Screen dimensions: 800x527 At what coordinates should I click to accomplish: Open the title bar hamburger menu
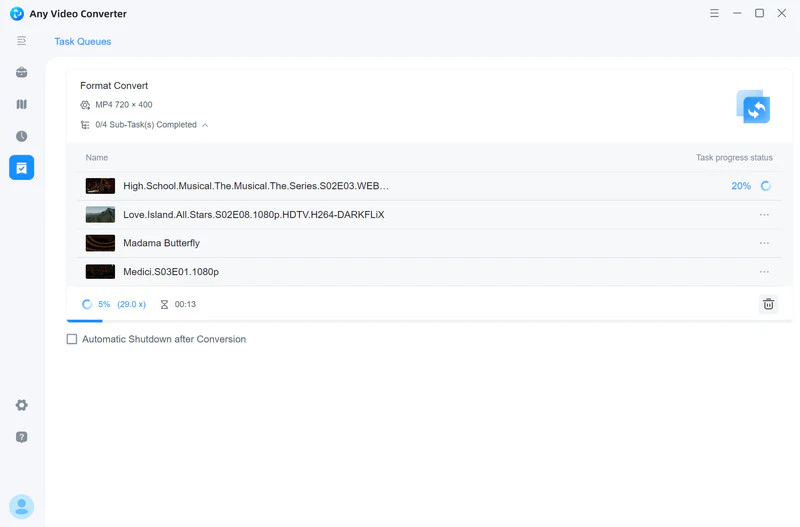(714, 13)
